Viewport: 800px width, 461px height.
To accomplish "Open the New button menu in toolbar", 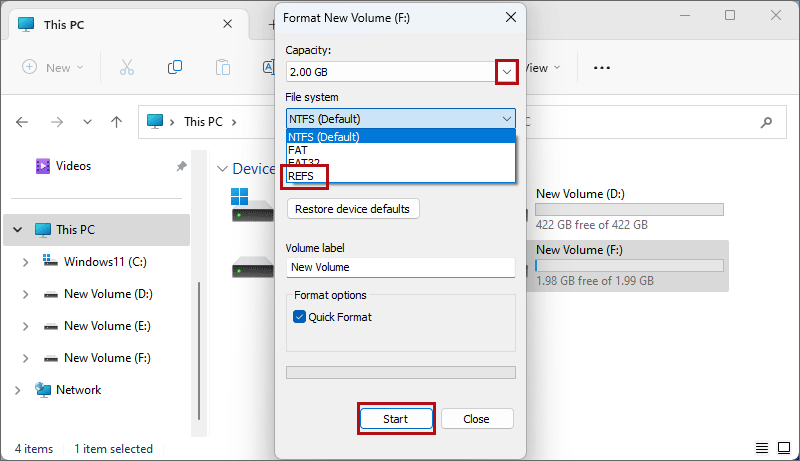I will point(53,68).
